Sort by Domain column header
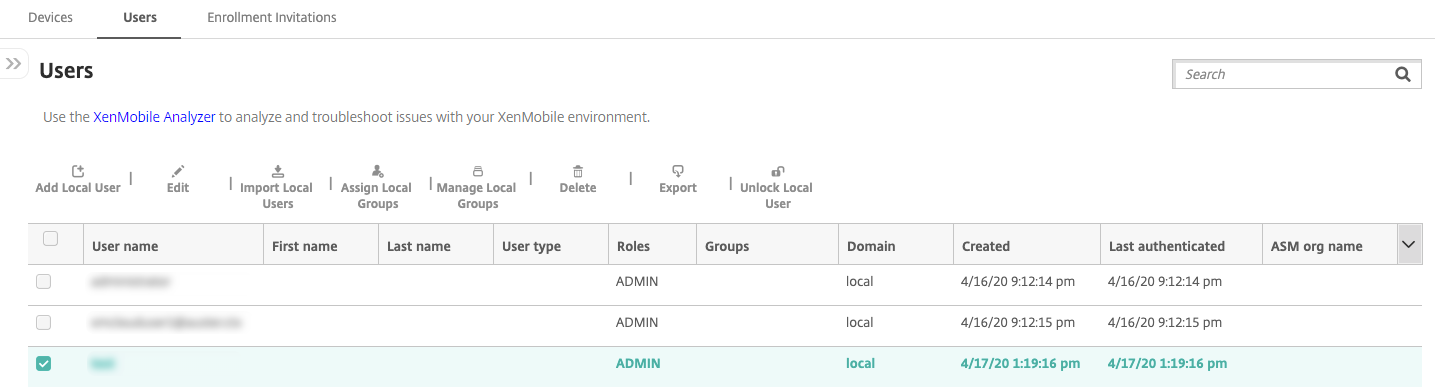Image resolution: width=1435 pixels, height=387 pixels. (x=871, y=246)
